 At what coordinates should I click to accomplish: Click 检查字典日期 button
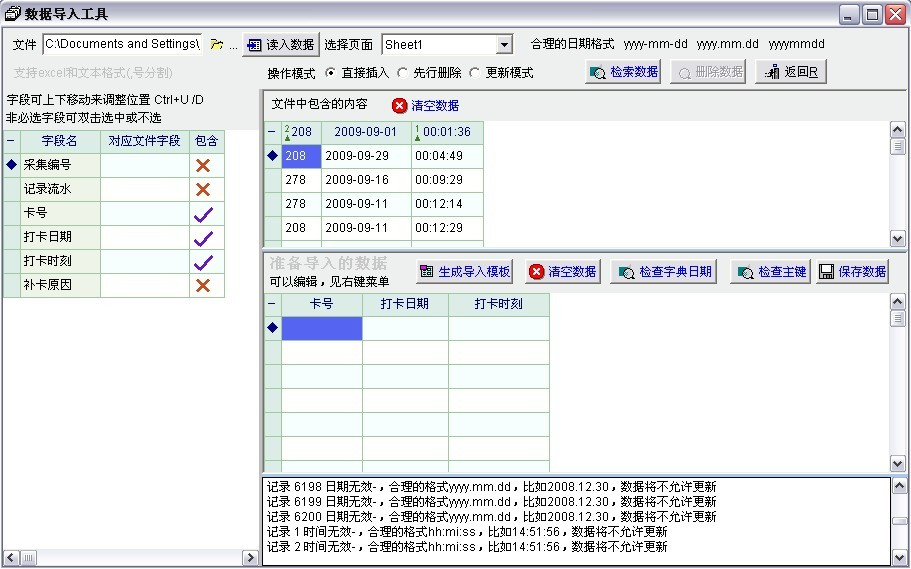[665, 272]
